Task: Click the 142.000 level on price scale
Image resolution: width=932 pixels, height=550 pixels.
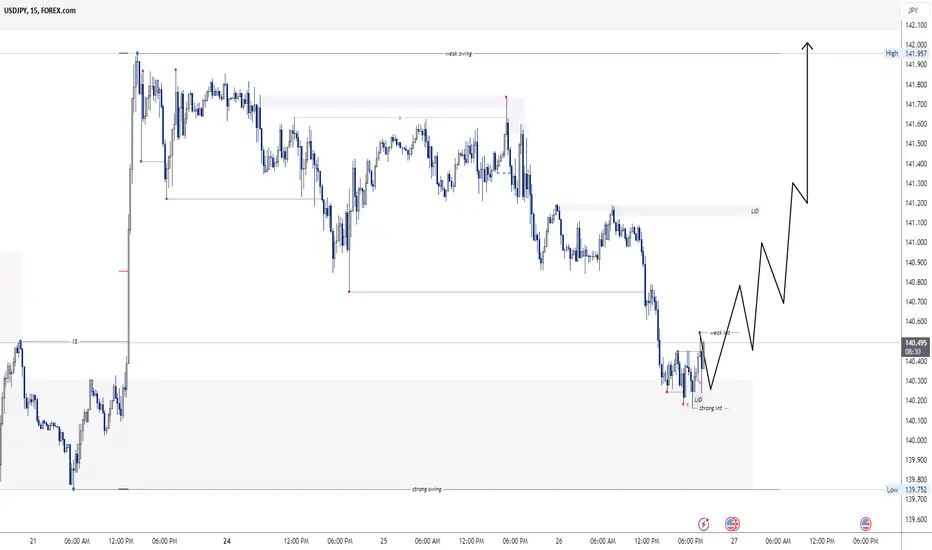Action: (x=916, y=45)
